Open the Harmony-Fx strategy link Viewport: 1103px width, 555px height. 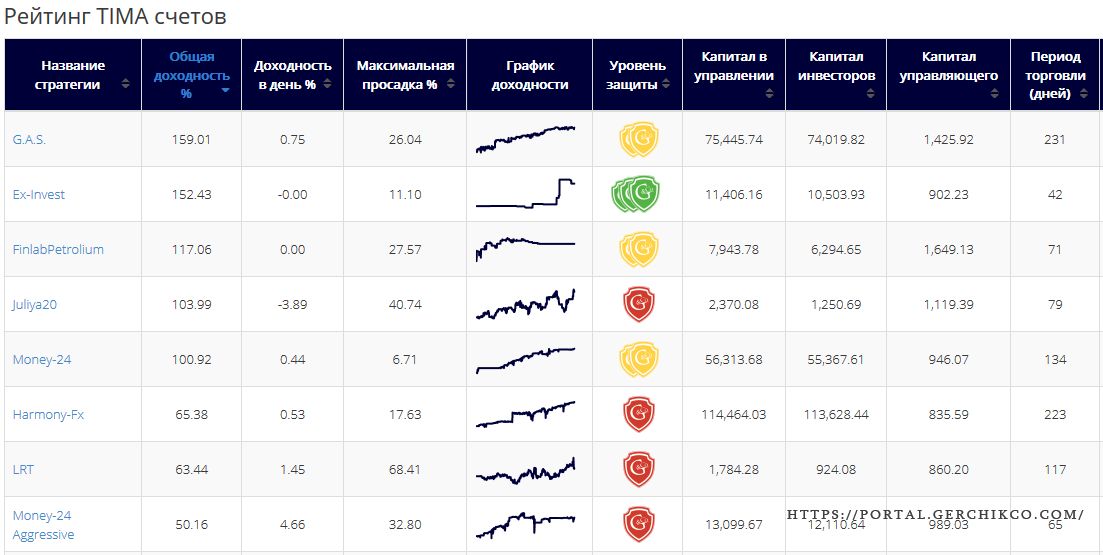click(x=48, y=414)
